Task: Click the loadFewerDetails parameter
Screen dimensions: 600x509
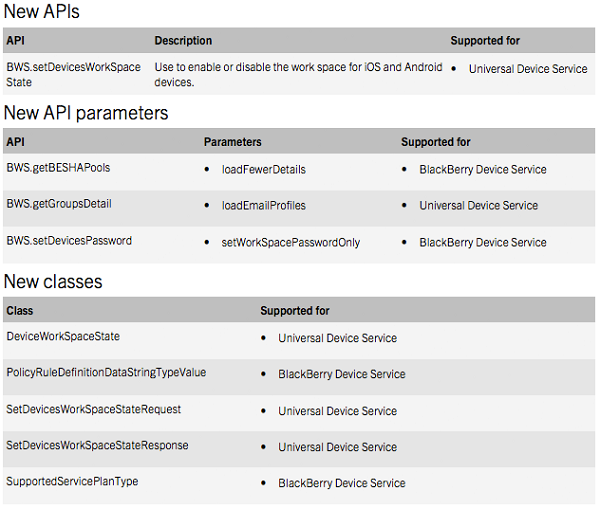Action: click(x=264, y=170)
